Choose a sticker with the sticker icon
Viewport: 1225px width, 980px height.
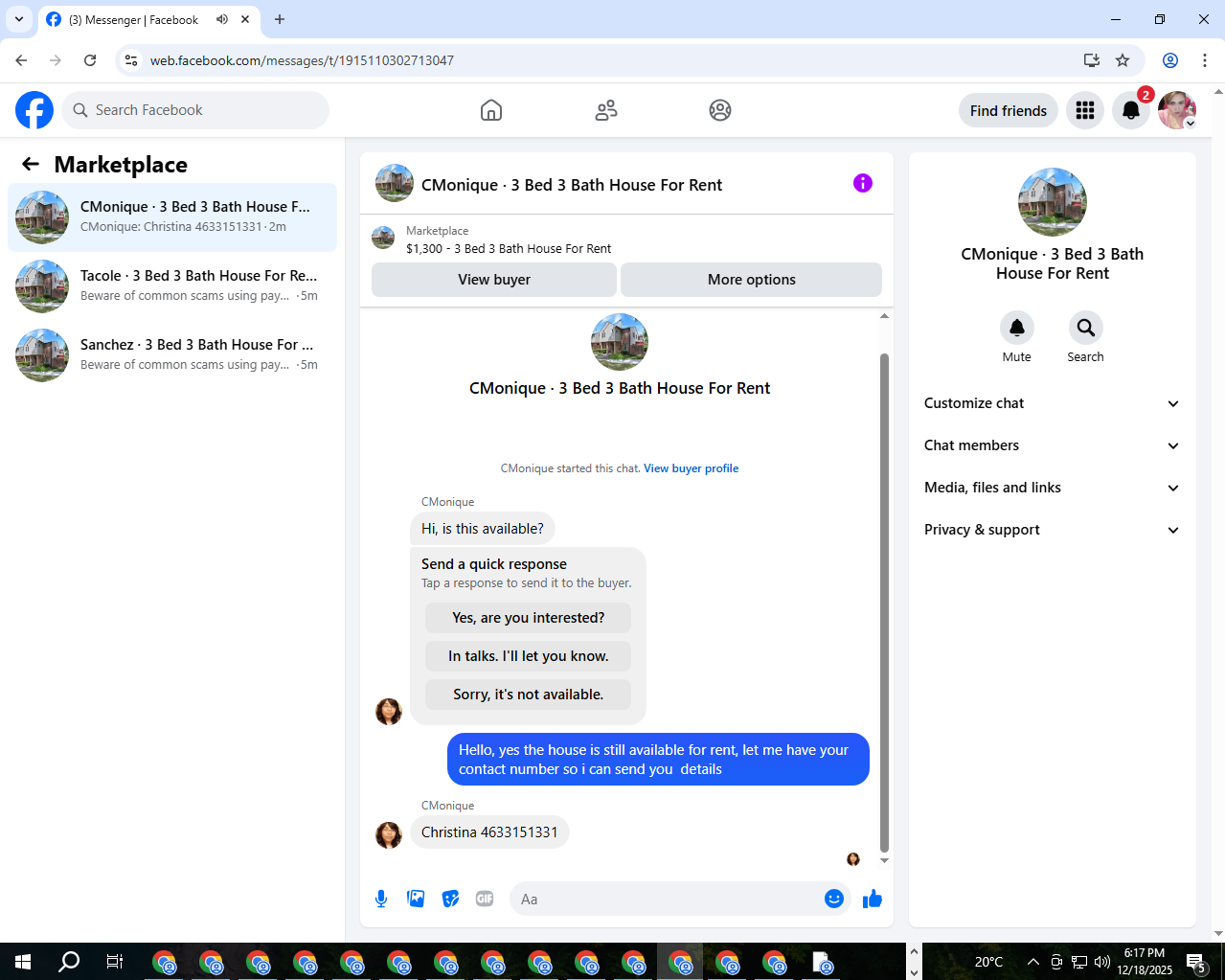click(450, 899)
